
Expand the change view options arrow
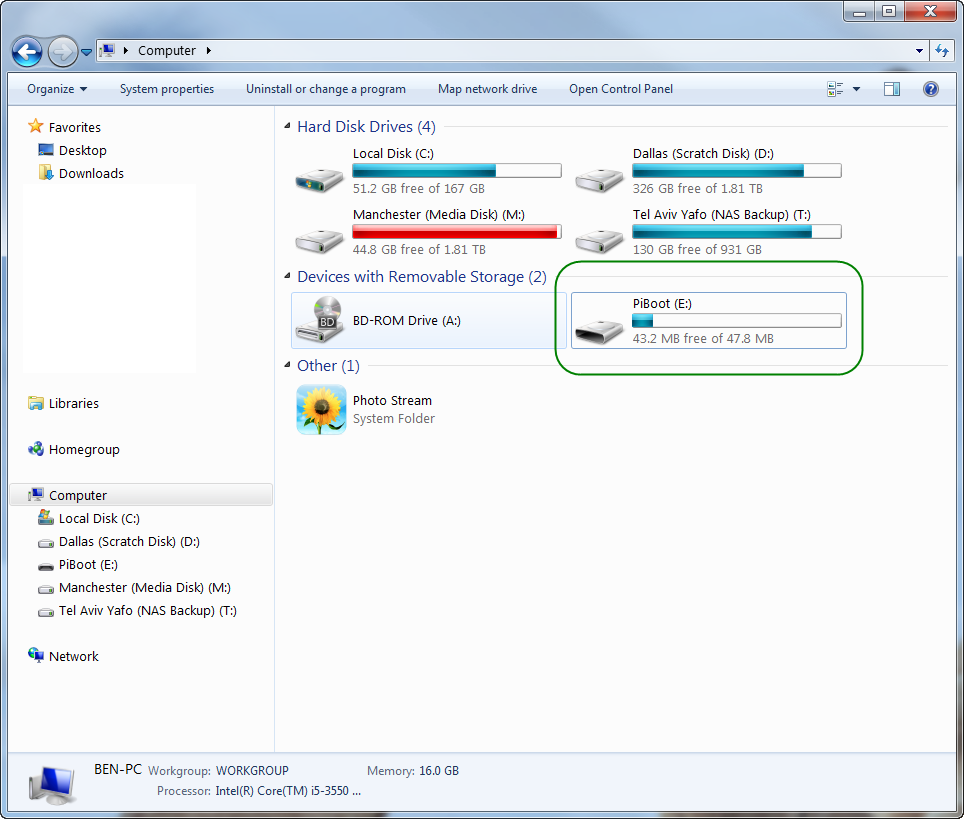(856, 89)
